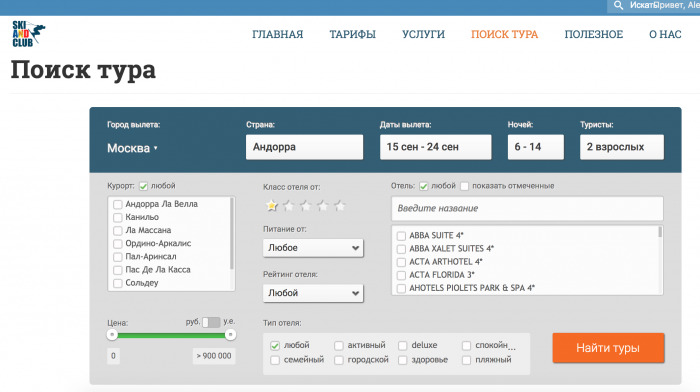700x392 pixels.
Task: Open the Андорра country selector
Action: (304, 147)
